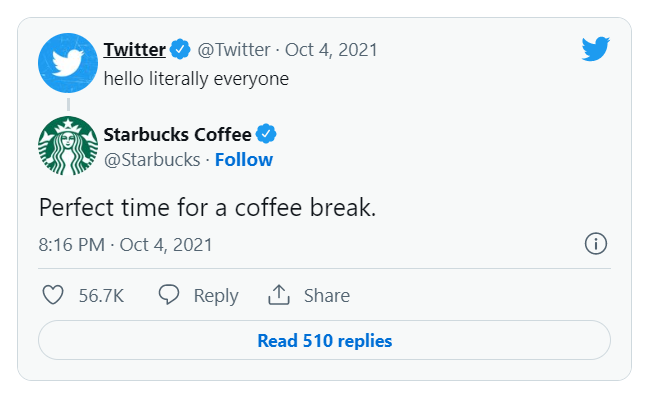Click the Reply label
657x399 pixels.
coord(216,296)
